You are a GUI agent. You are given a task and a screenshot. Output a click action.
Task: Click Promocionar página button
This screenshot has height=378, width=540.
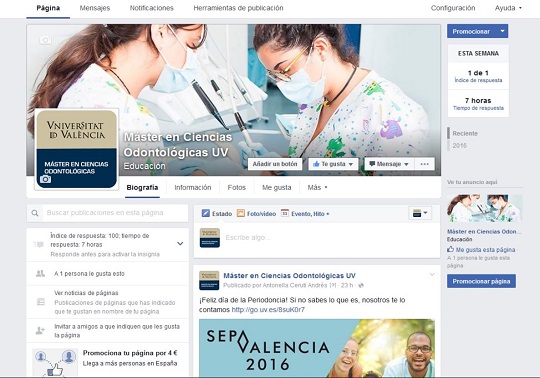[x=481, y=281]
